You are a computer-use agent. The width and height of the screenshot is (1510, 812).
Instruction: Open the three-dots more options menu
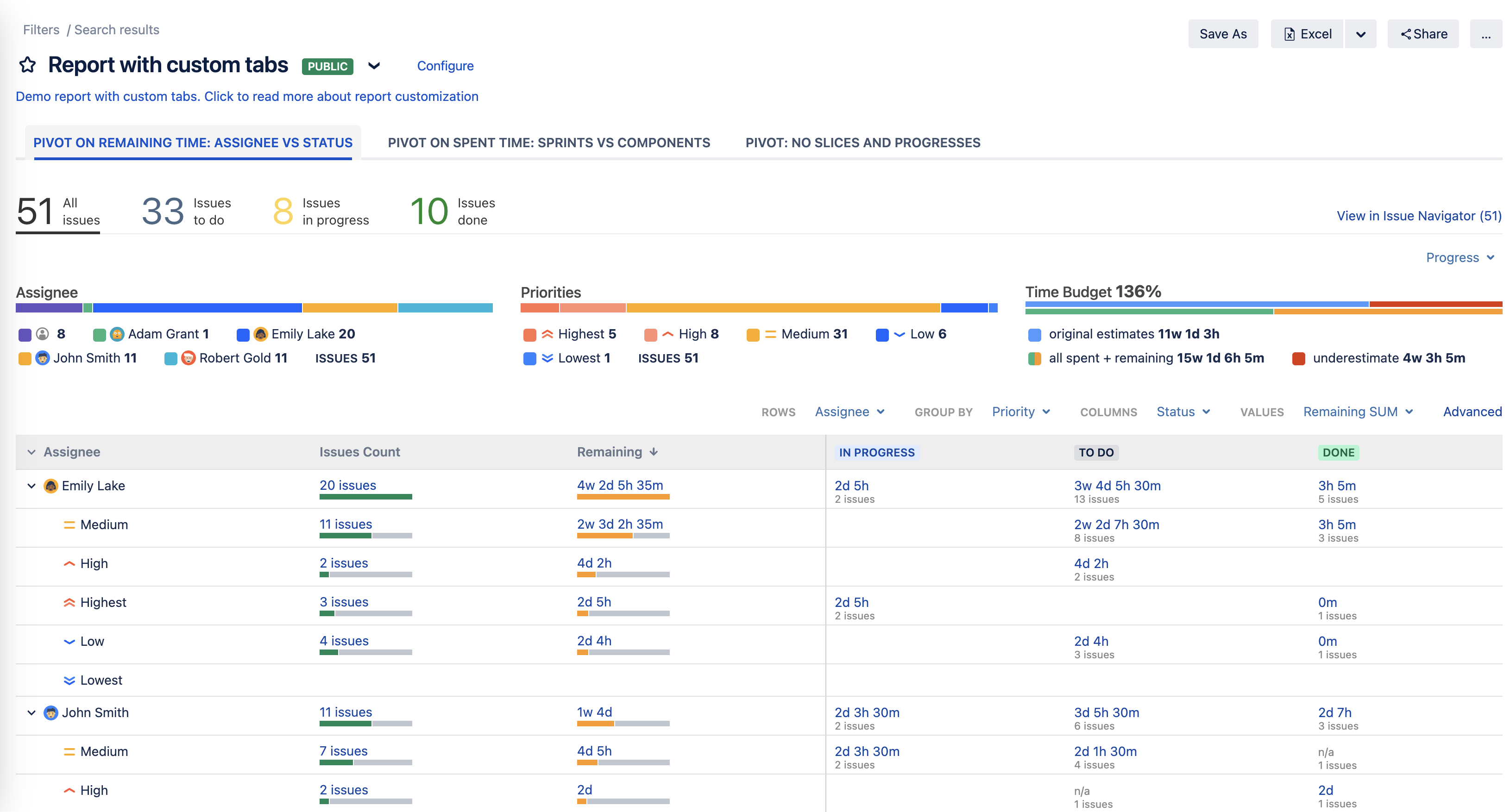coord(1485,35)
